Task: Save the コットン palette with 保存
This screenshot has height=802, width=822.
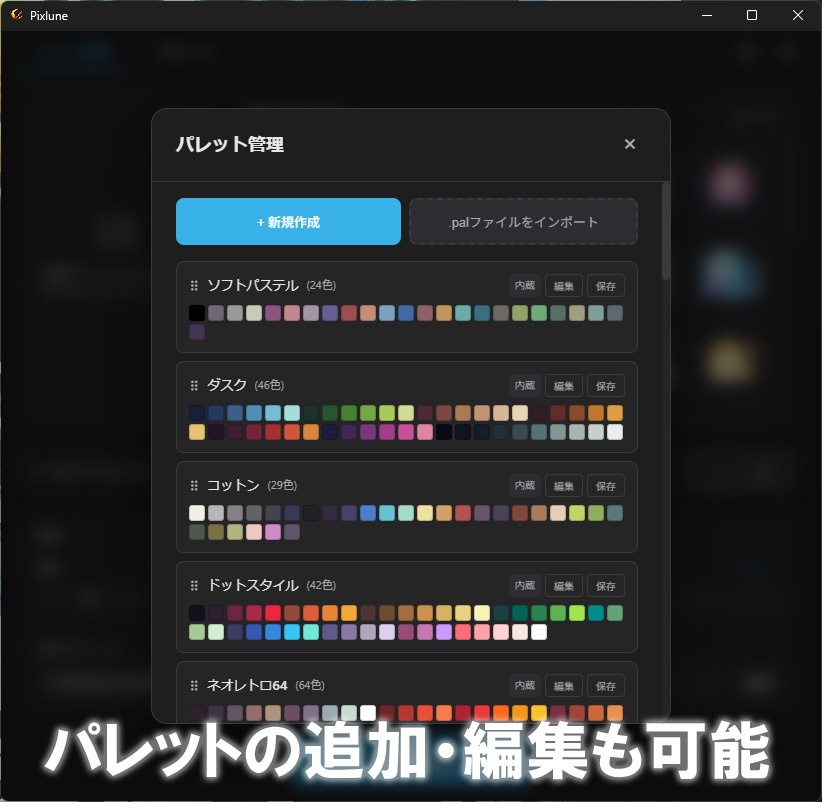Action: coord(605,485)
